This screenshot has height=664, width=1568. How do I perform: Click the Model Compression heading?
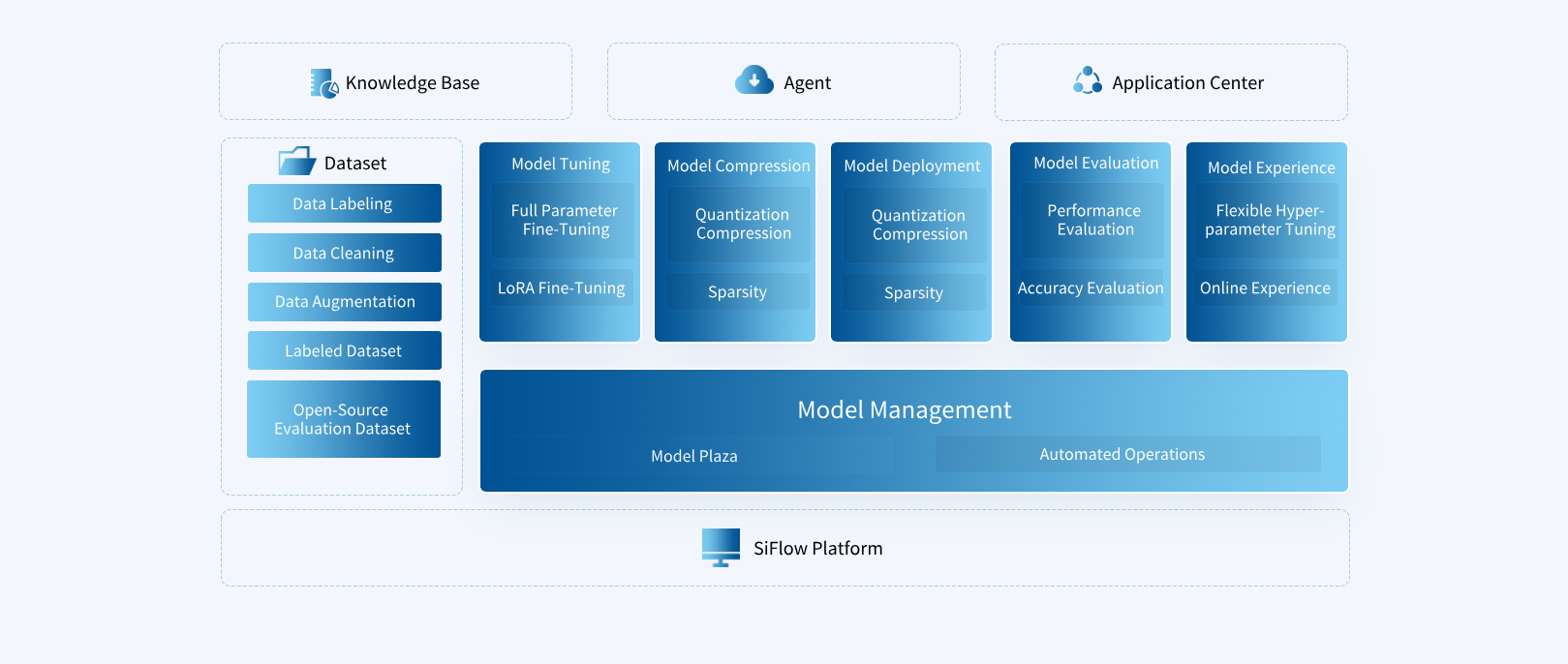click(x=739, y=166)
